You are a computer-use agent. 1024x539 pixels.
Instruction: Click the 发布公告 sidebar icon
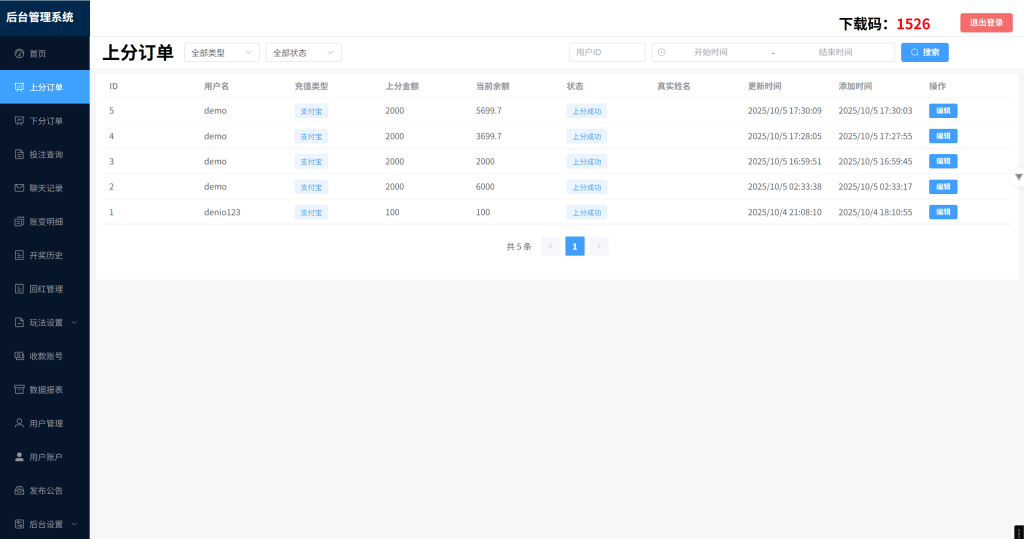click(x=19, y=490)
